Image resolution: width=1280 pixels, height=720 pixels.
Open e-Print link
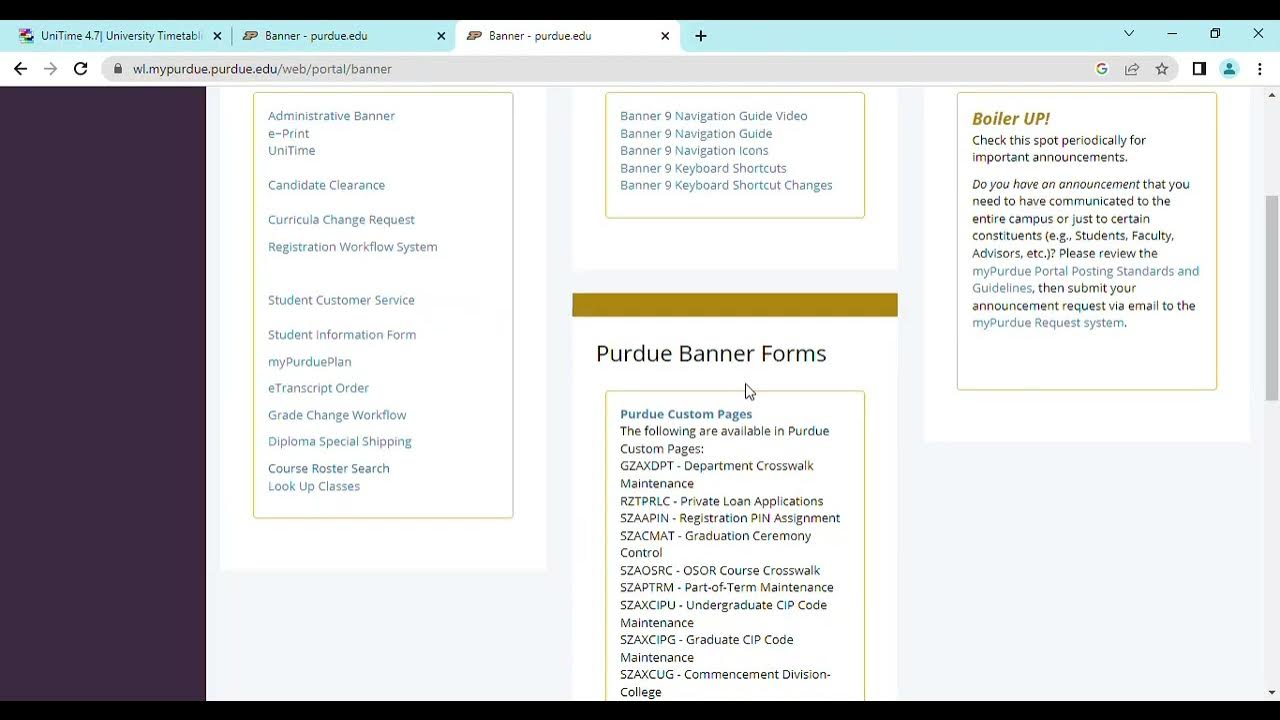[x=288, y=133]
